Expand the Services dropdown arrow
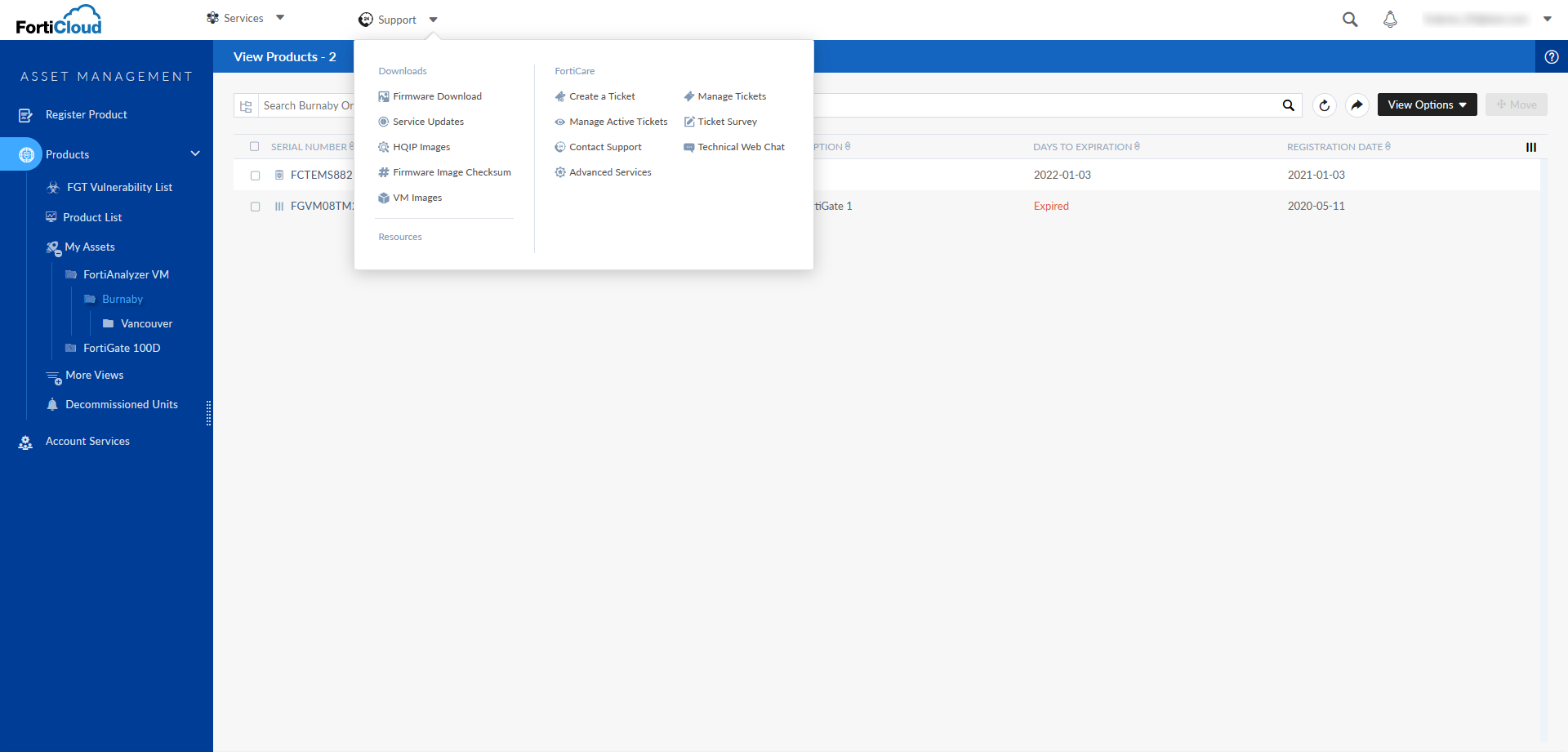Image resolution: width=1568 pixels, height=752 pixels. click(x=280, y=18)
